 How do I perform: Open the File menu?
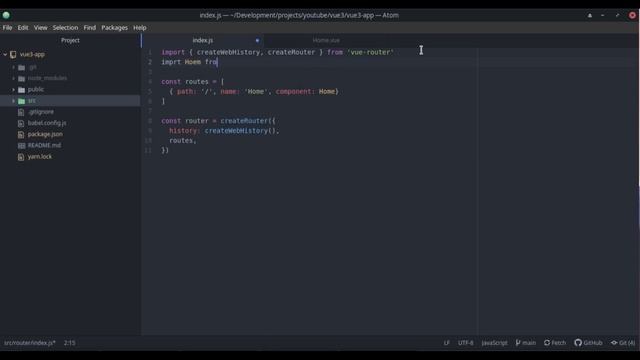coord(7,28)
